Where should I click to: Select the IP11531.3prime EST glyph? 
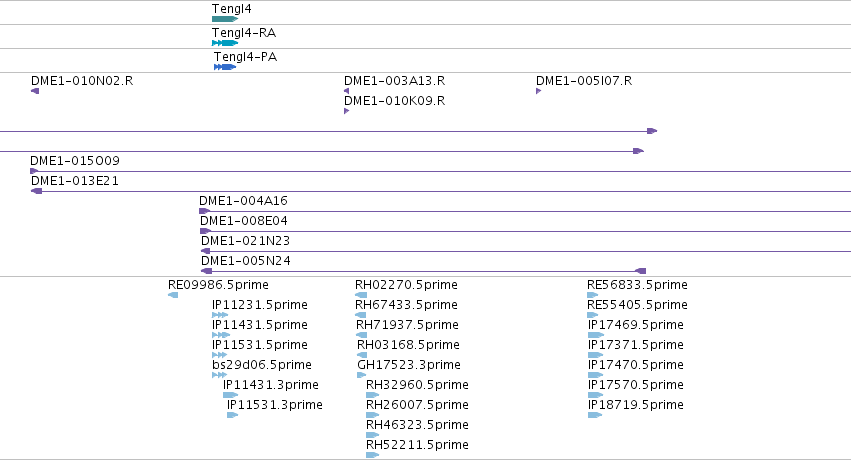[x=232, y=414]
